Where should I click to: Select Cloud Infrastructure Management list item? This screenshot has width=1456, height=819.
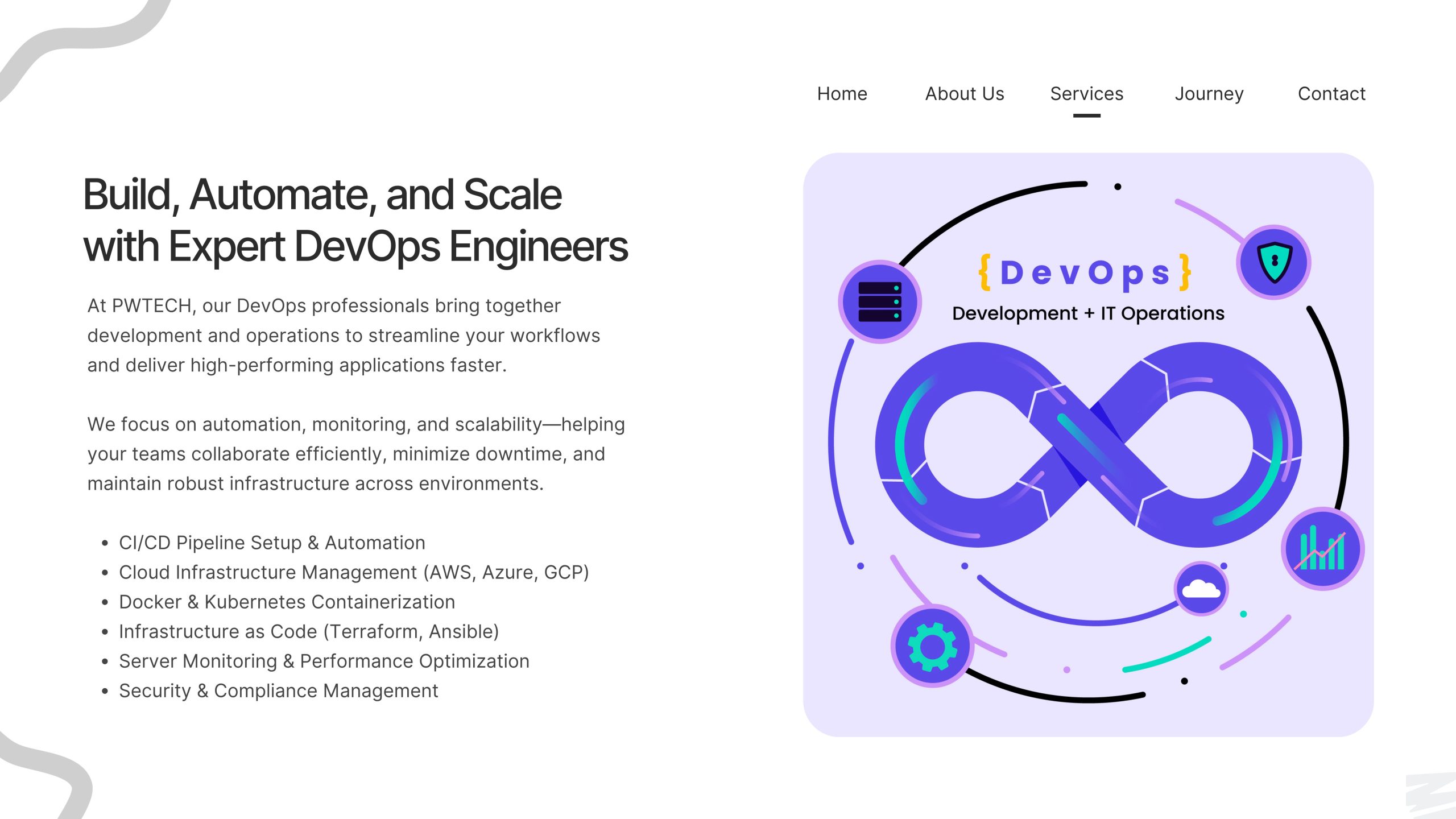[x=354, y=572]
